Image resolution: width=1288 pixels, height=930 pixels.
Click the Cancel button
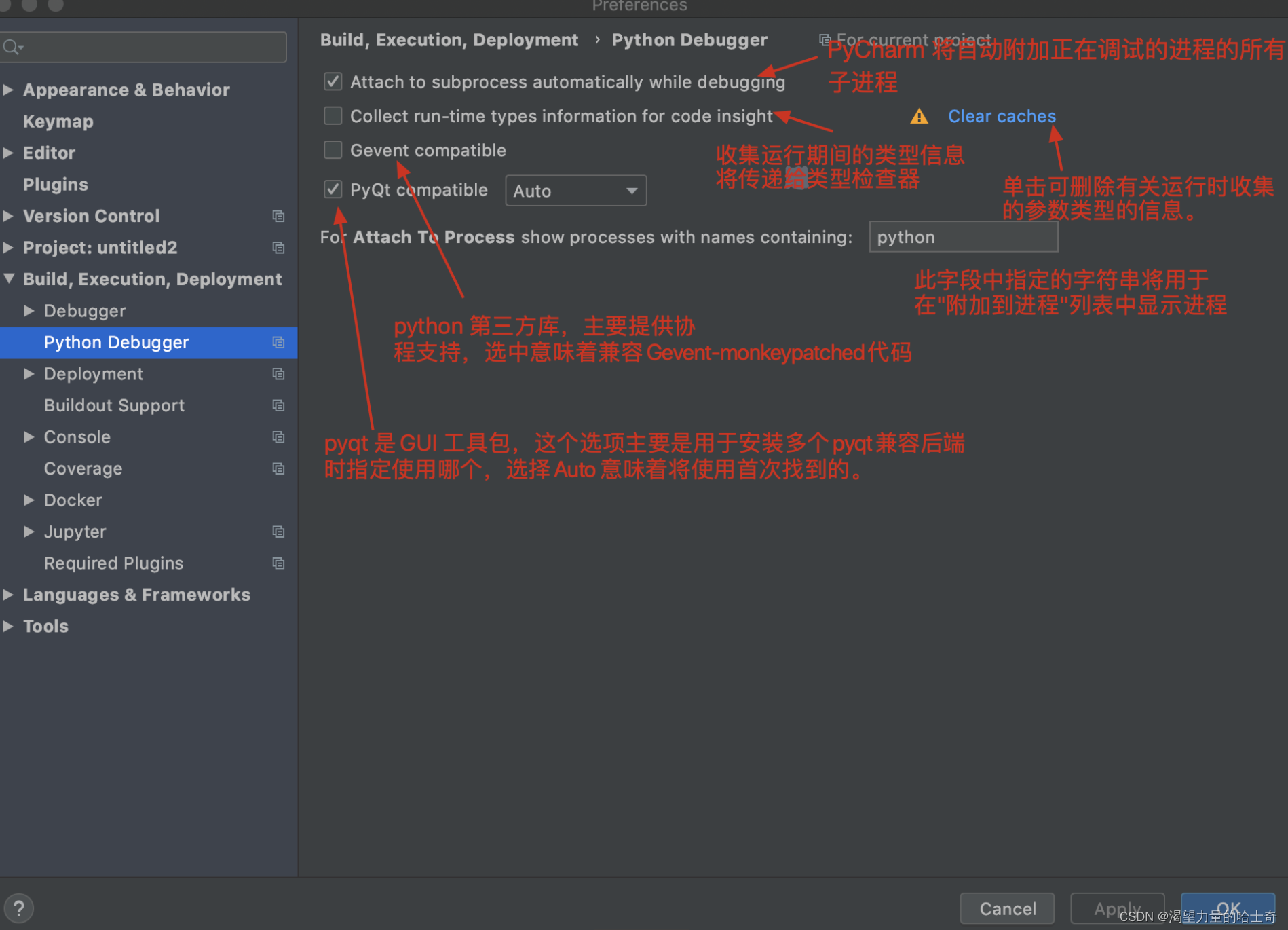[1007, 908]
